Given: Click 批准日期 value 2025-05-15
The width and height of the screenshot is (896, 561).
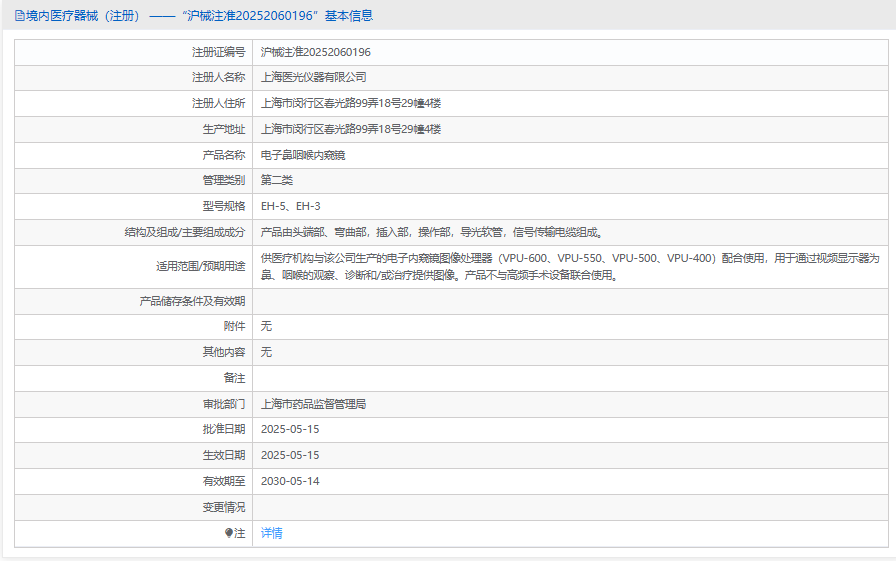Looking at the screenshot, I should click(x=290, y=429).
